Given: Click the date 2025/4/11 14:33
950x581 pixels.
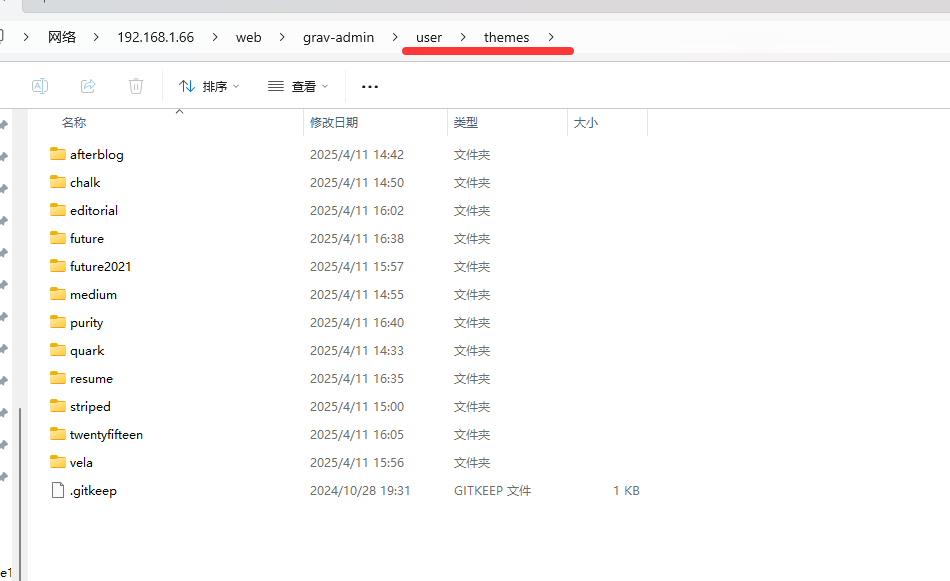Looking at the screenshot, I should click(x=357, y=351).
